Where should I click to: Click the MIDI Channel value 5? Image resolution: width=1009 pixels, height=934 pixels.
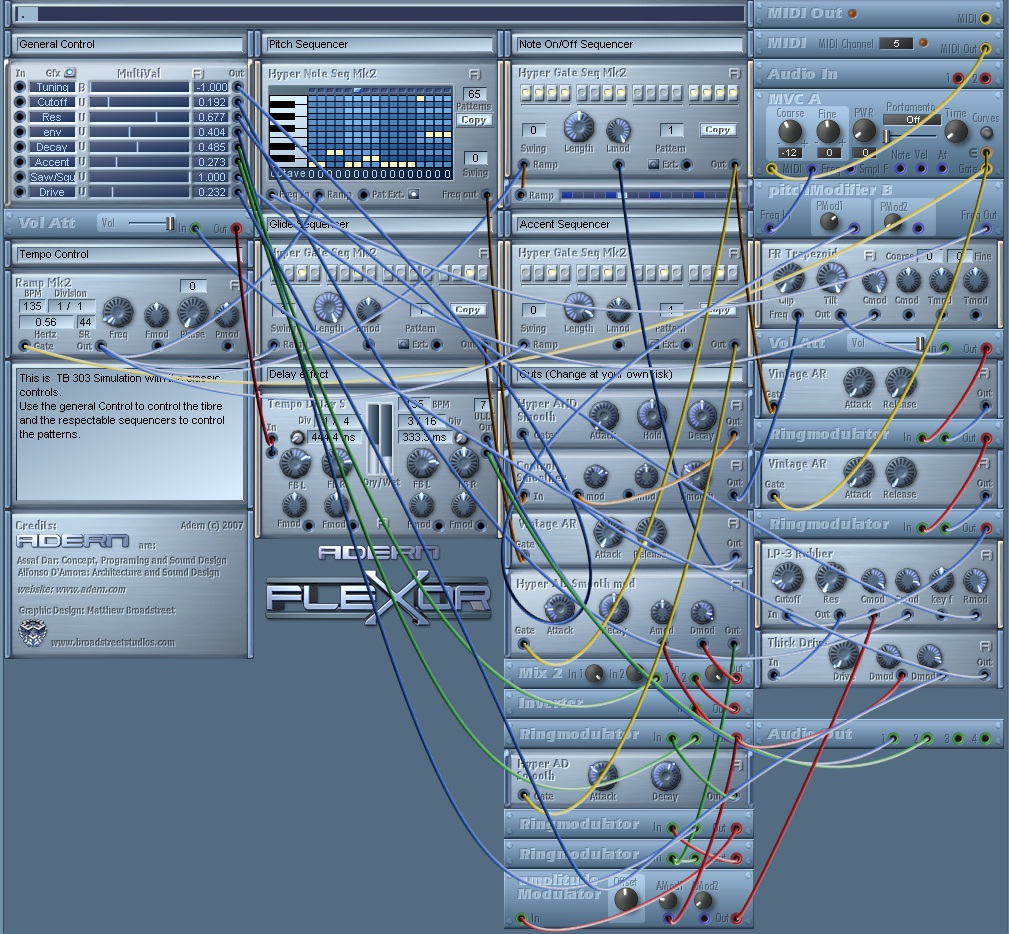(896, 44)
